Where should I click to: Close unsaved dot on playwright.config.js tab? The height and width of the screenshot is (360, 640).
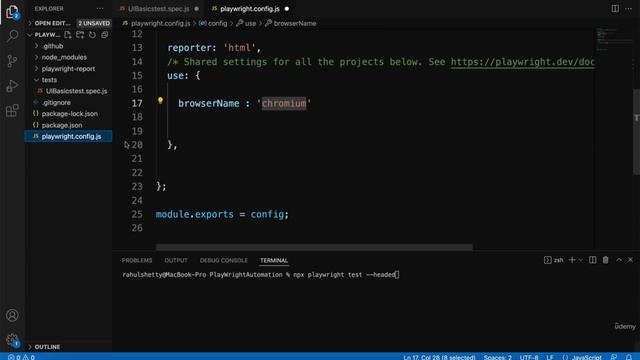(x=287, y=9)
